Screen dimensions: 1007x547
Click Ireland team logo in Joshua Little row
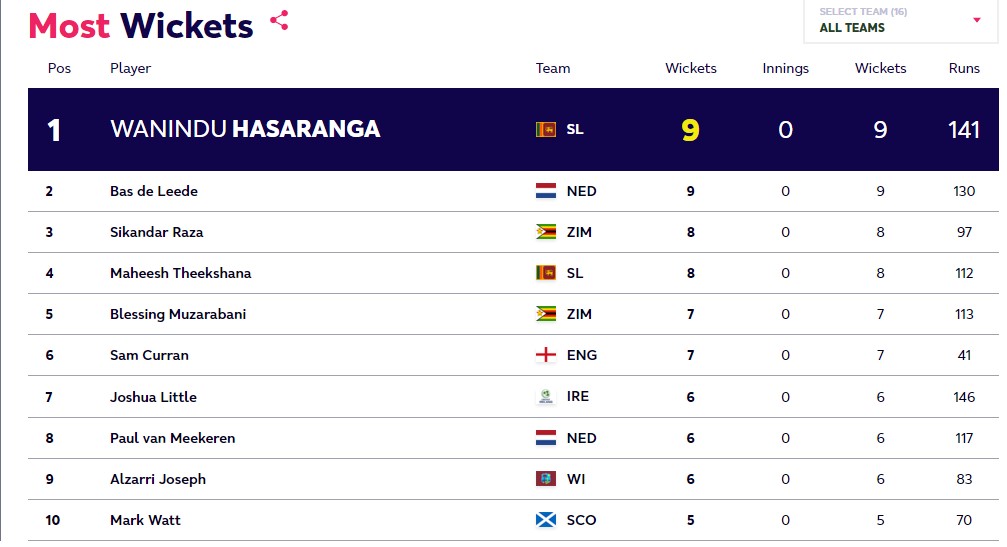[x=546, y=397]
